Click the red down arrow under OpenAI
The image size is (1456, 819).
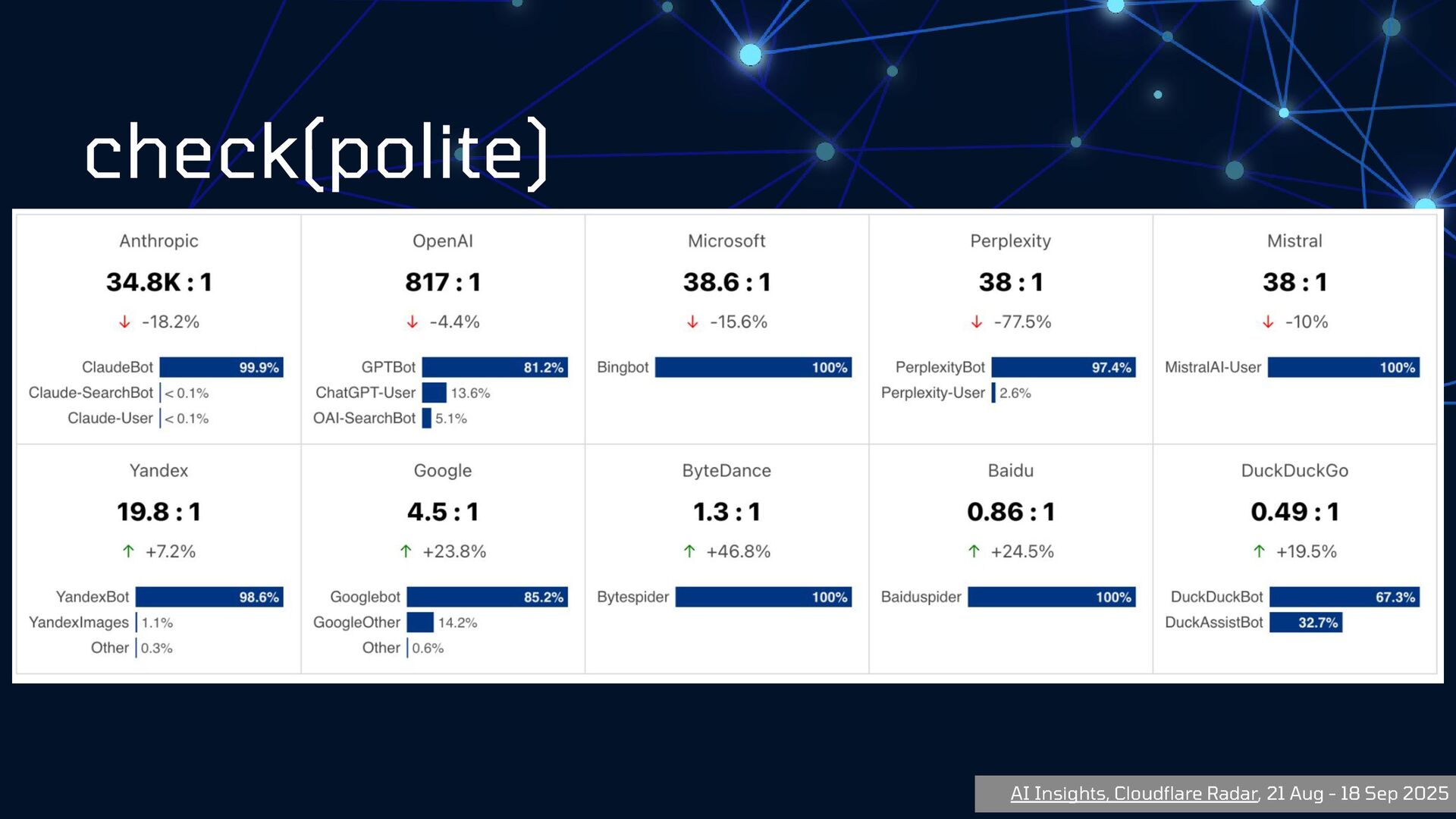[412, 322]
